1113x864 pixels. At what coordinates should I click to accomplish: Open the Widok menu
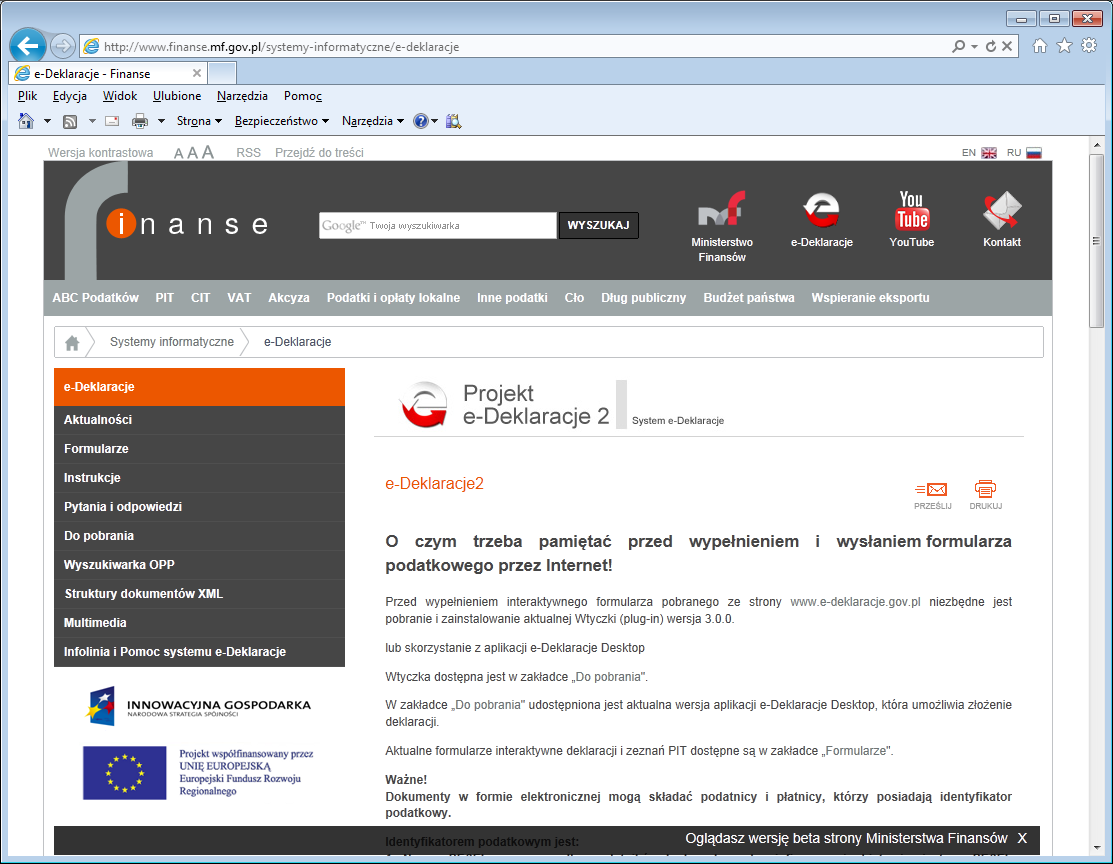click(120, 96)
